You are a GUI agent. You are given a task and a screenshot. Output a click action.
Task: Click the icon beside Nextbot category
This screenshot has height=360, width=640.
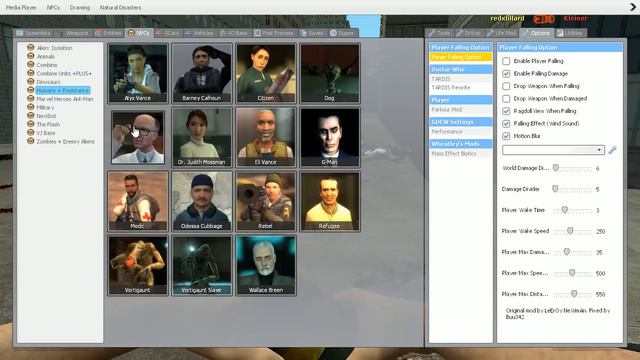click(30, 116)
